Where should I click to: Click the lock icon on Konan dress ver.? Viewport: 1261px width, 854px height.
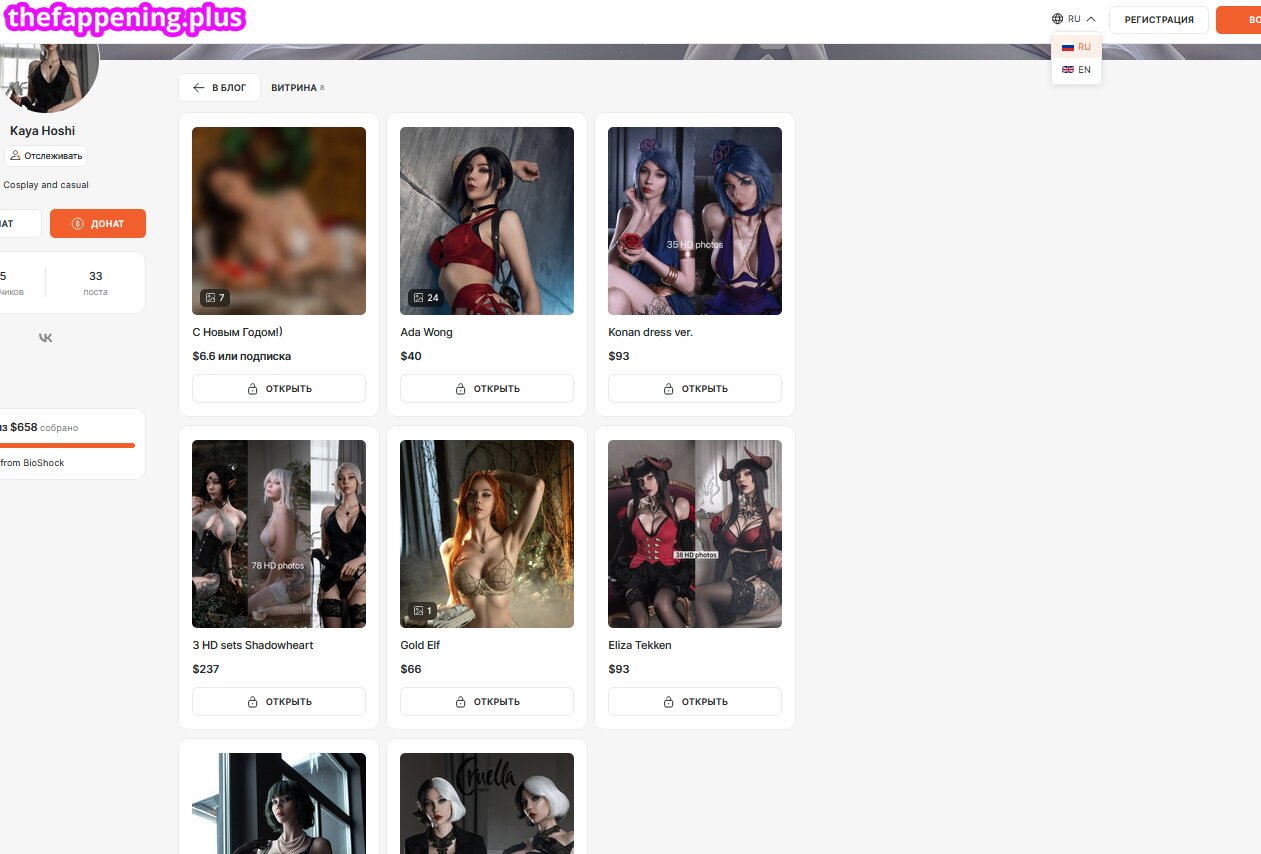point(668,389)
